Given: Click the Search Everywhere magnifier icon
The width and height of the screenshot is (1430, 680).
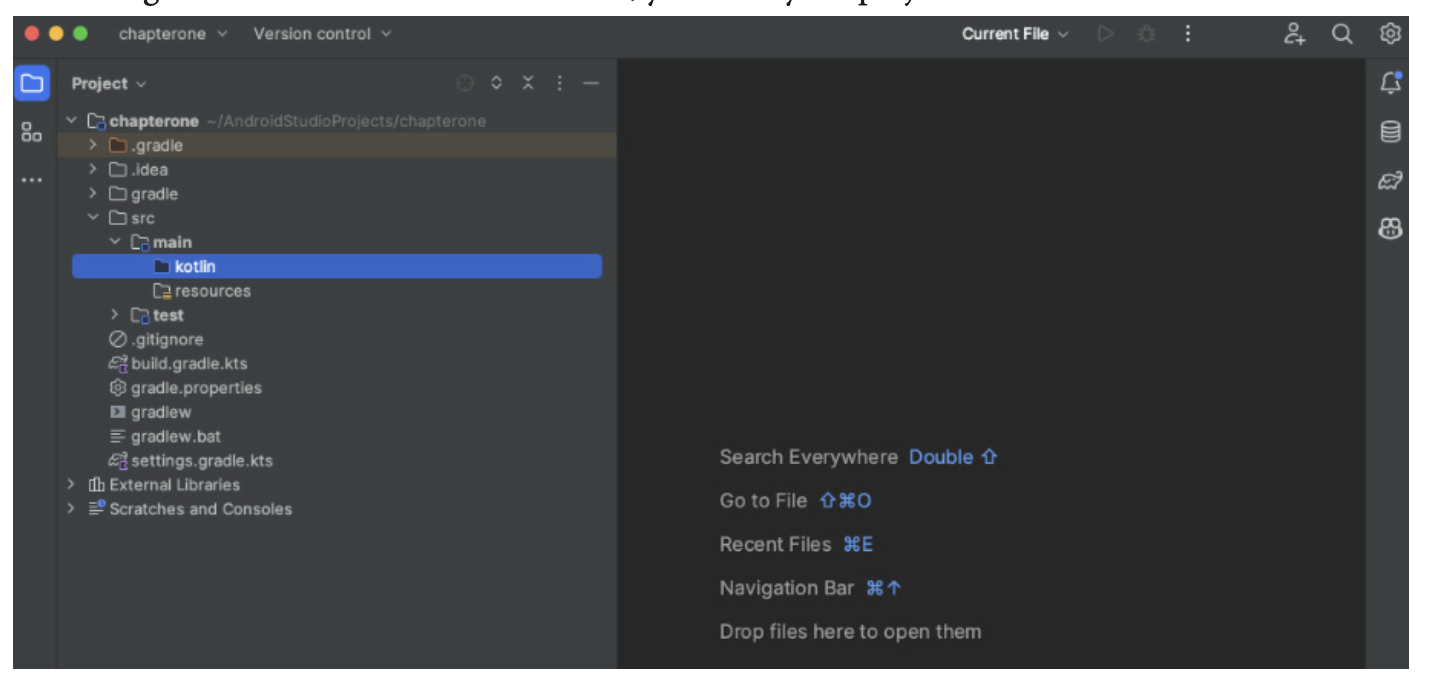Looking at the screenshot, I should [x=1342, y=34].
